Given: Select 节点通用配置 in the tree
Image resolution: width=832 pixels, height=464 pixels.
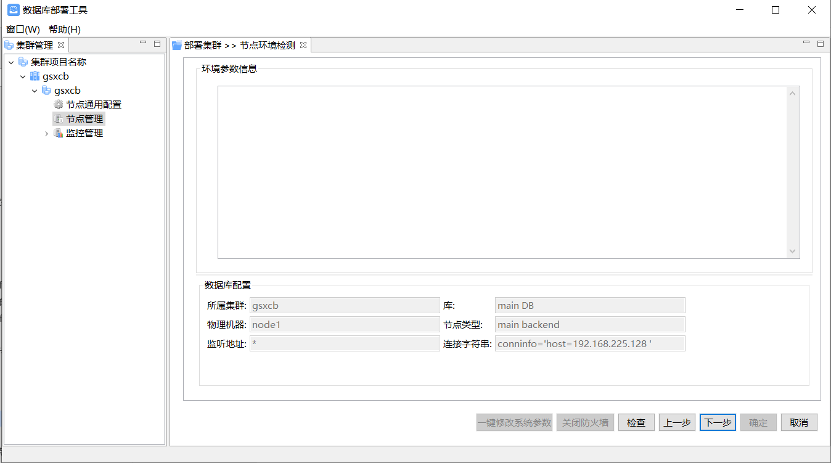Looking at the screenshot, I should pos(93,105).
